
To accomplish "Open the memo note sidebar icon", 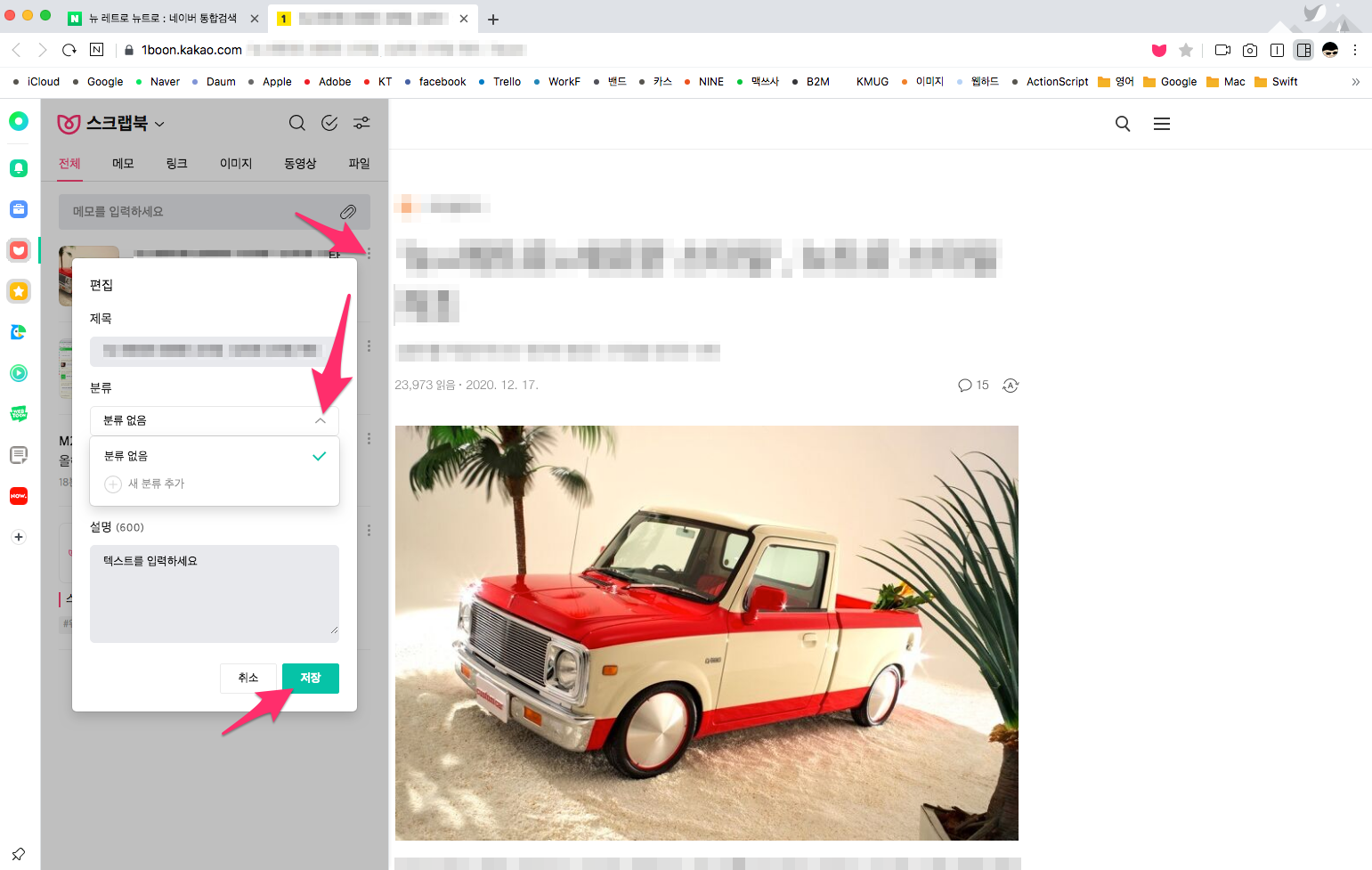I will 19,455.
